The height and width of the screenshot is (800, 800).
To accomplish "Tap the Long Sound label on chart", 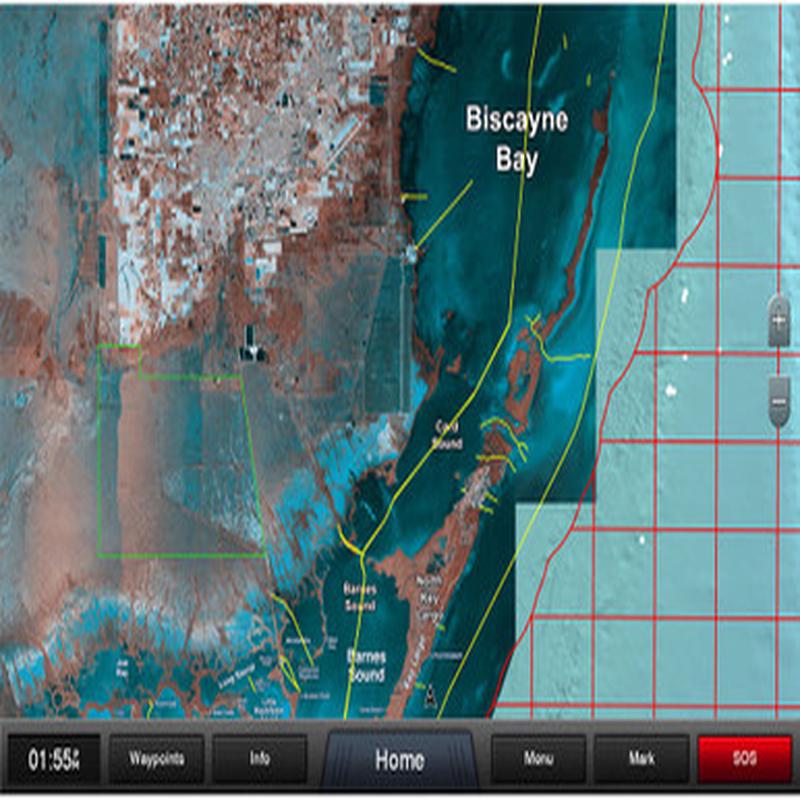I will 237,675.
